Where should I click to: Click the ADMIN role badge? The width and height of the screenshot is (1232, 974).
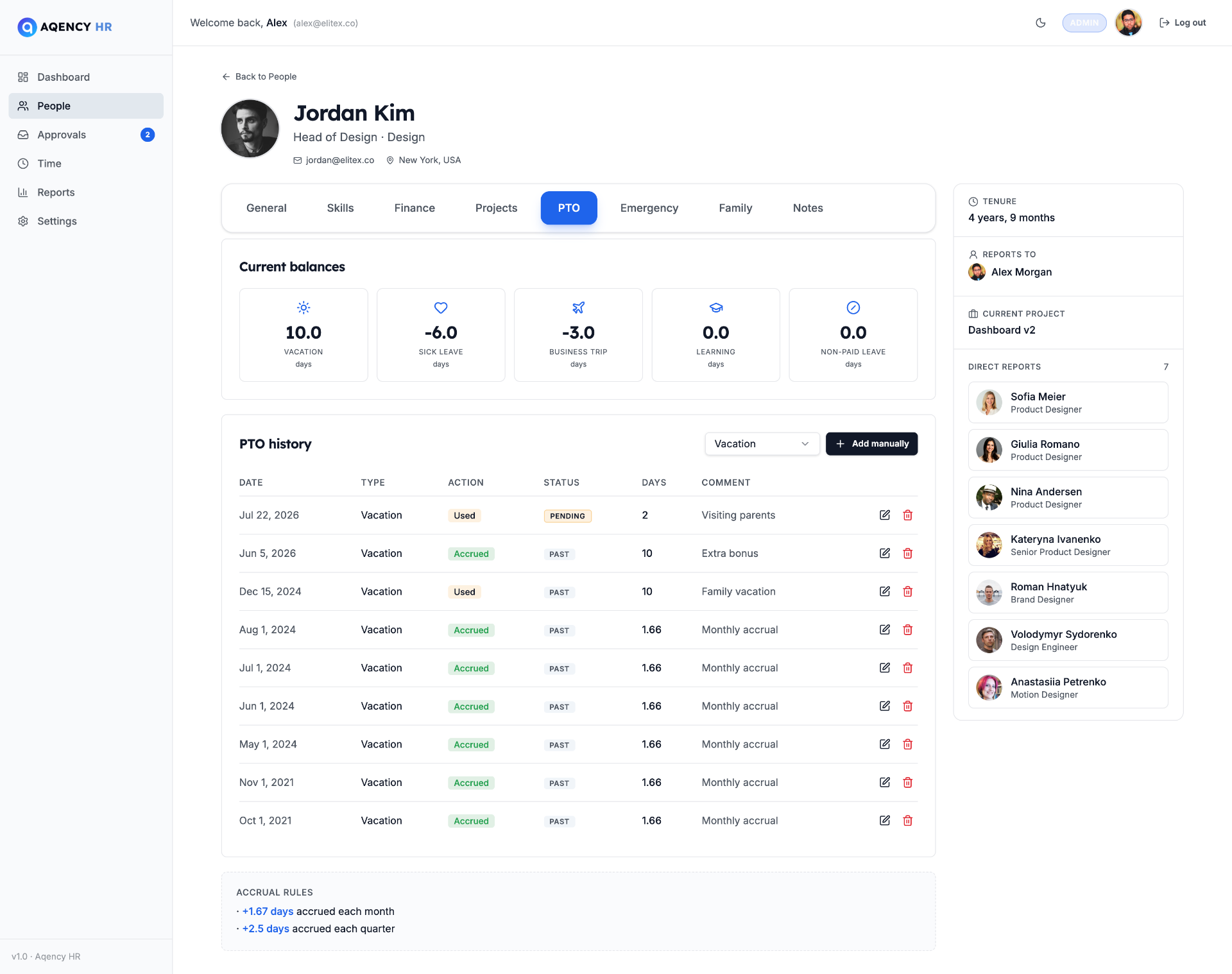pyautogui.click(x=1084, y=23)
